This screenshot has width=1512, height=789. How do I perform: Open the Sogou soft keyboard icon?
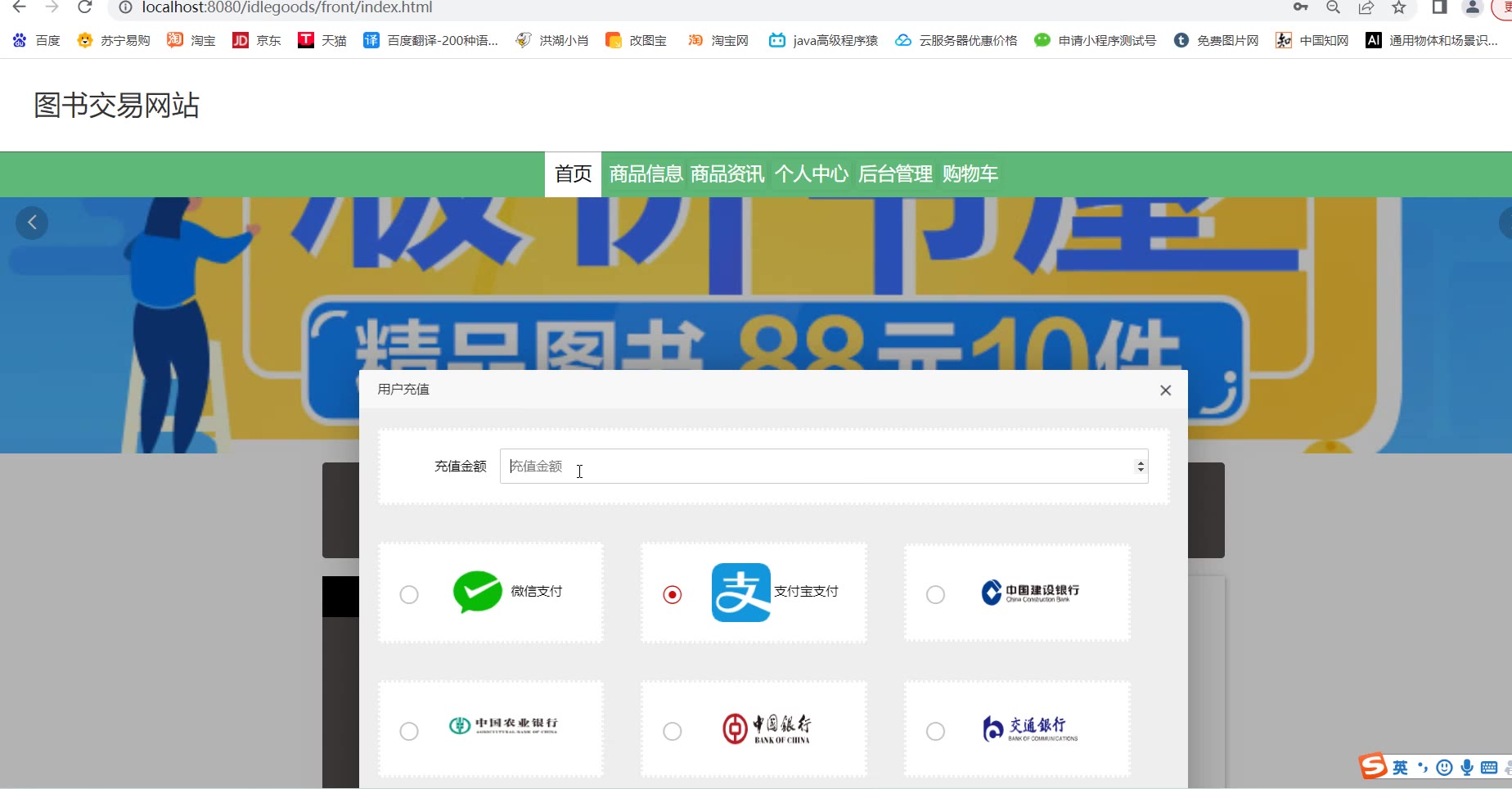pyautogui.click(x=1490, y=768)
